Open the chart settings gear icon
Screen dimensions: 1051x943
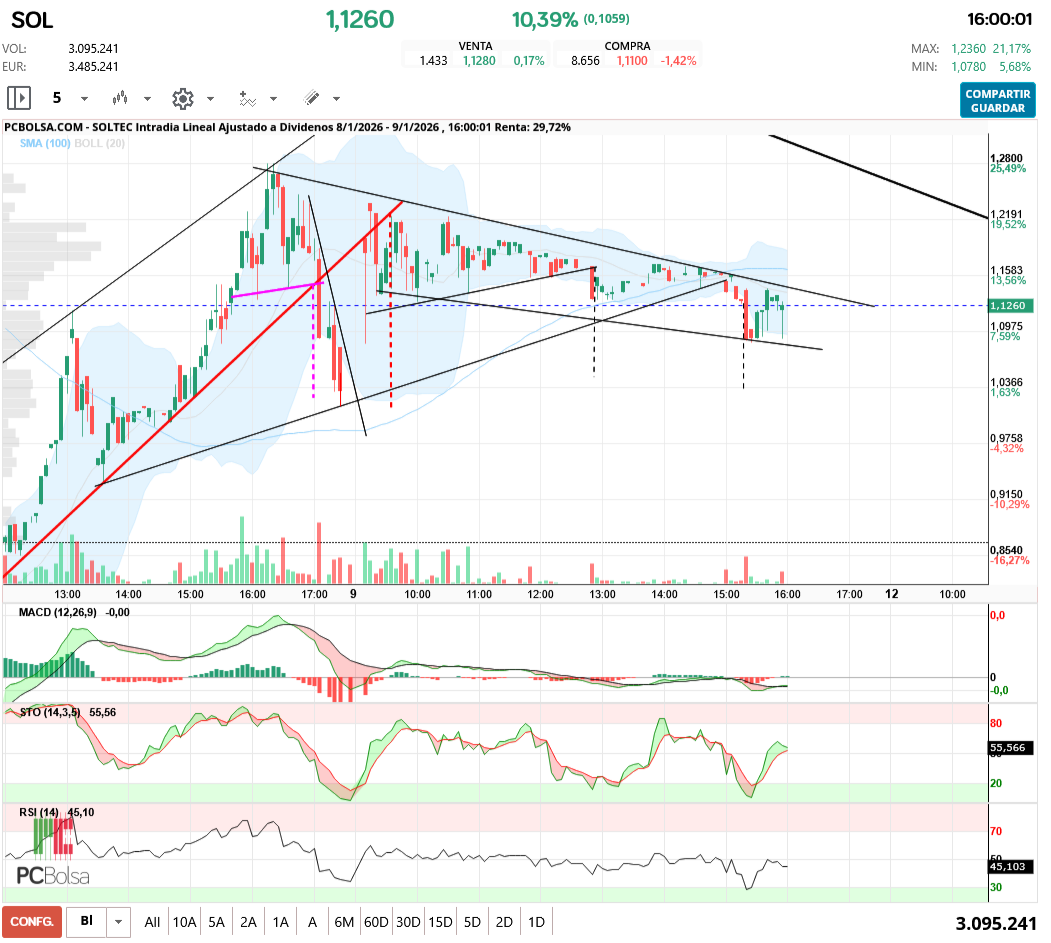pos(182,99)
